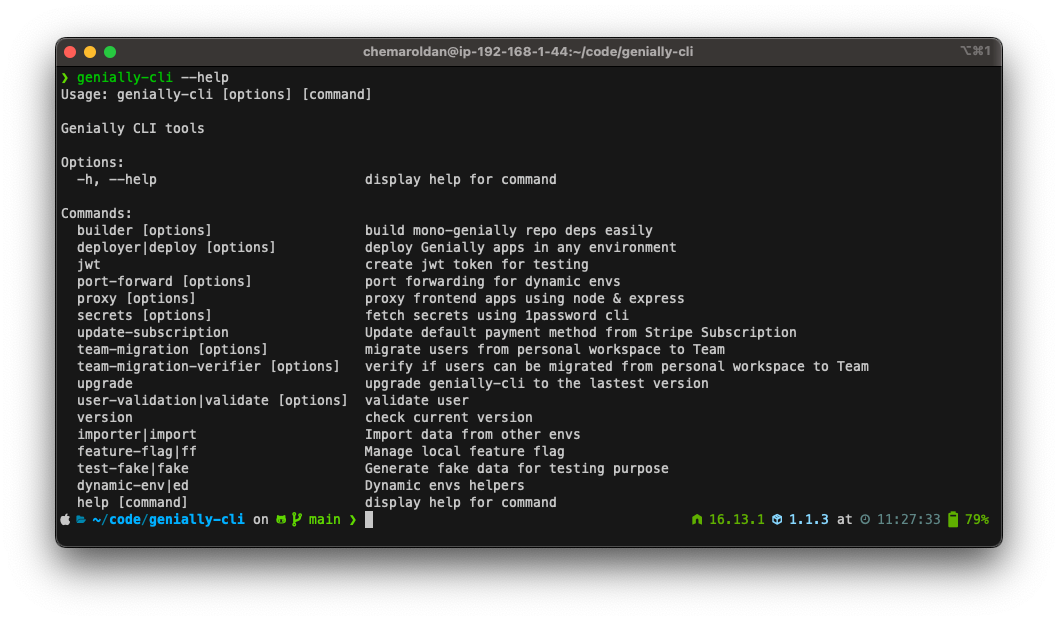The image size is (1058, 621).
Task: Click the 'deployer|deploy [options]' command
Action: coord(176,248)
